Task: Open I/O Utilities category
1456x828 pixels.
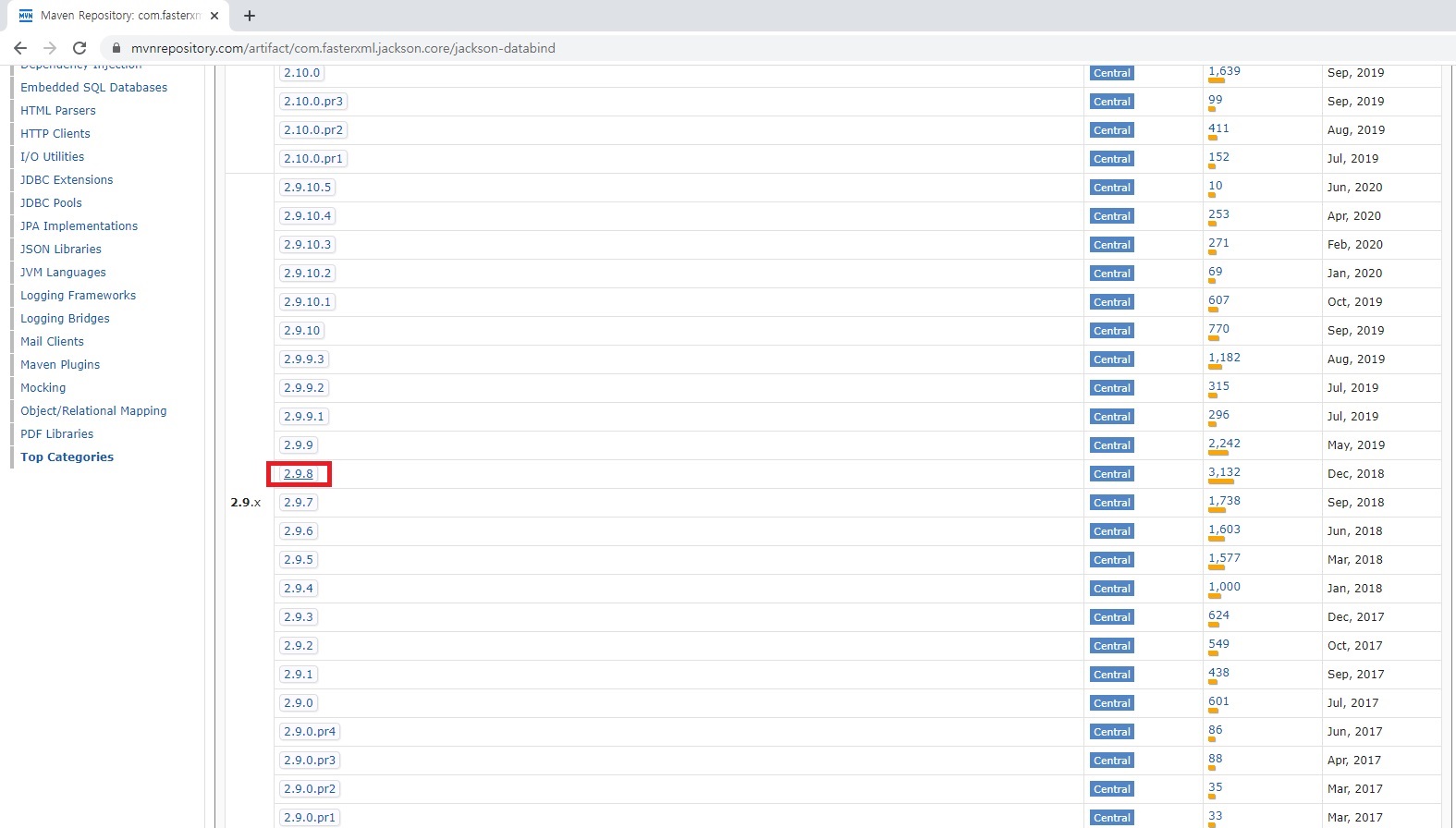Action: (52, 157)
